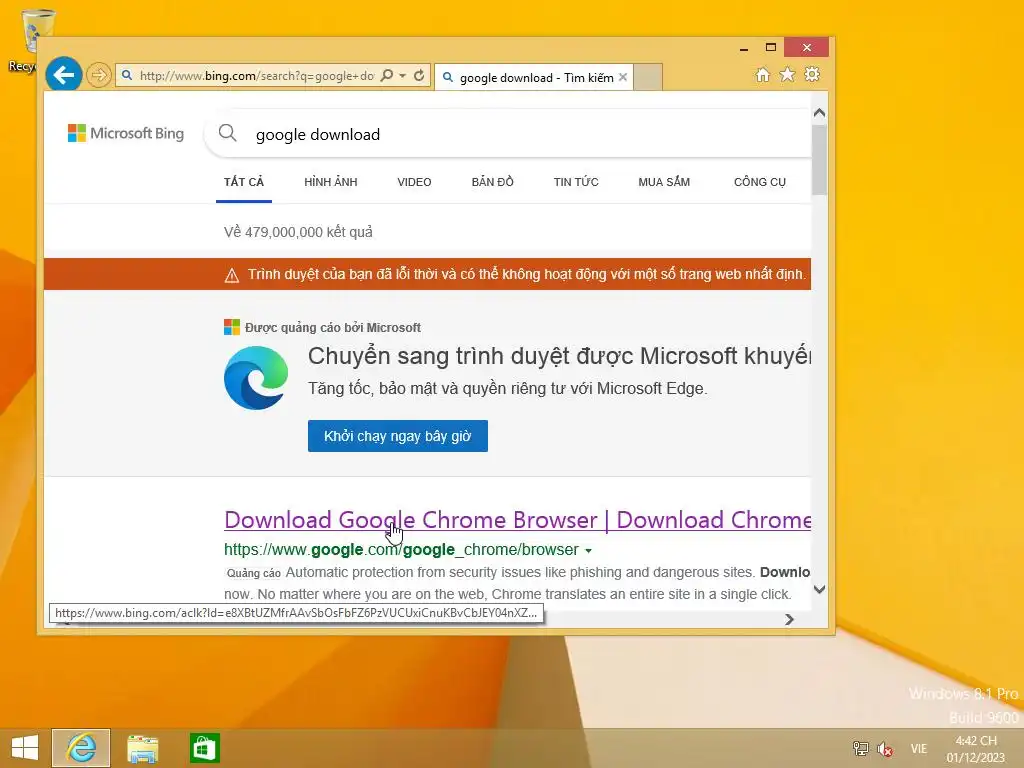Click the forward navigation arrow in IE

pyautogui.click(x=99, y=75)
